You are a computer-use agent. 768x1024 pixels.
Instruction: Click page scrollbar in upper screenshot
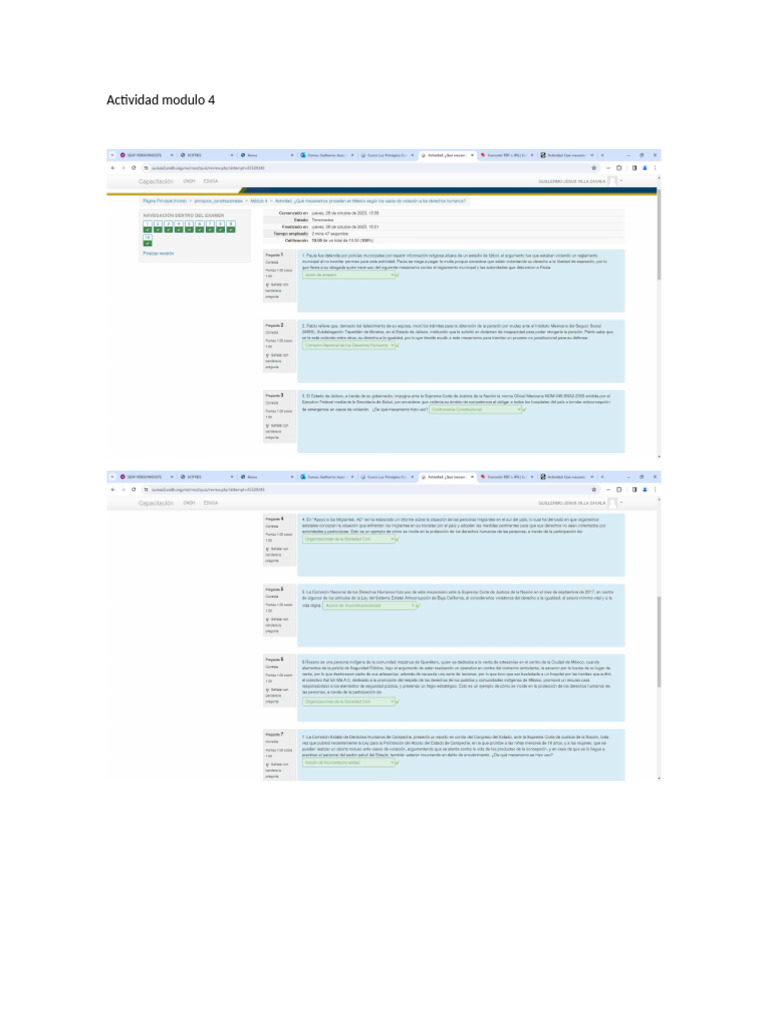[x=658, y=236]
